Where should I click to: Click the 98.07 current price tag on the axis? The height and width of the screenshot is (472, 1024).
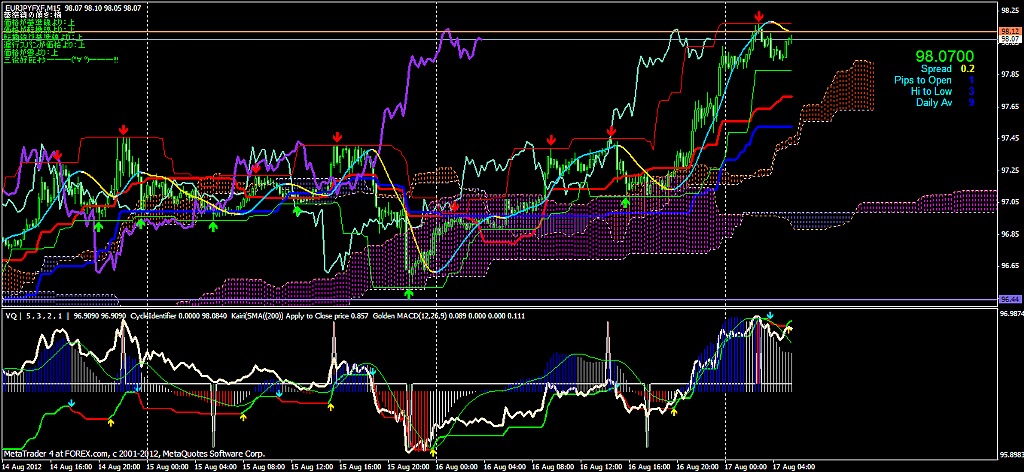pyautogui.click(x=1010, y=39)
